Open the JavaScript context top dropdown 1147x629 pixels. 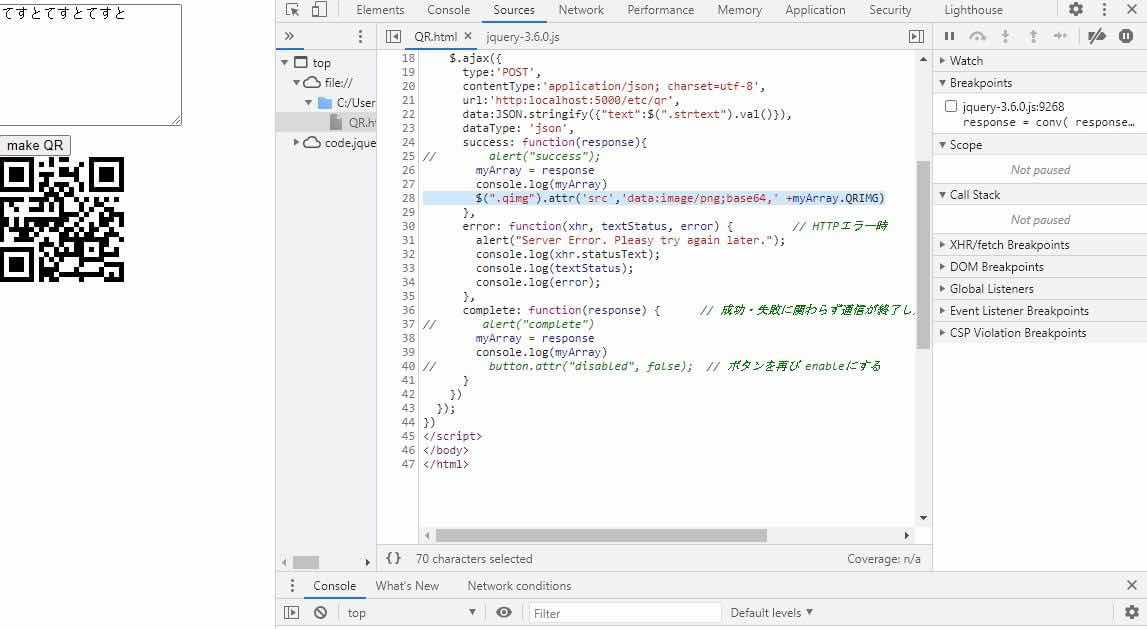(x=412, y=612)
